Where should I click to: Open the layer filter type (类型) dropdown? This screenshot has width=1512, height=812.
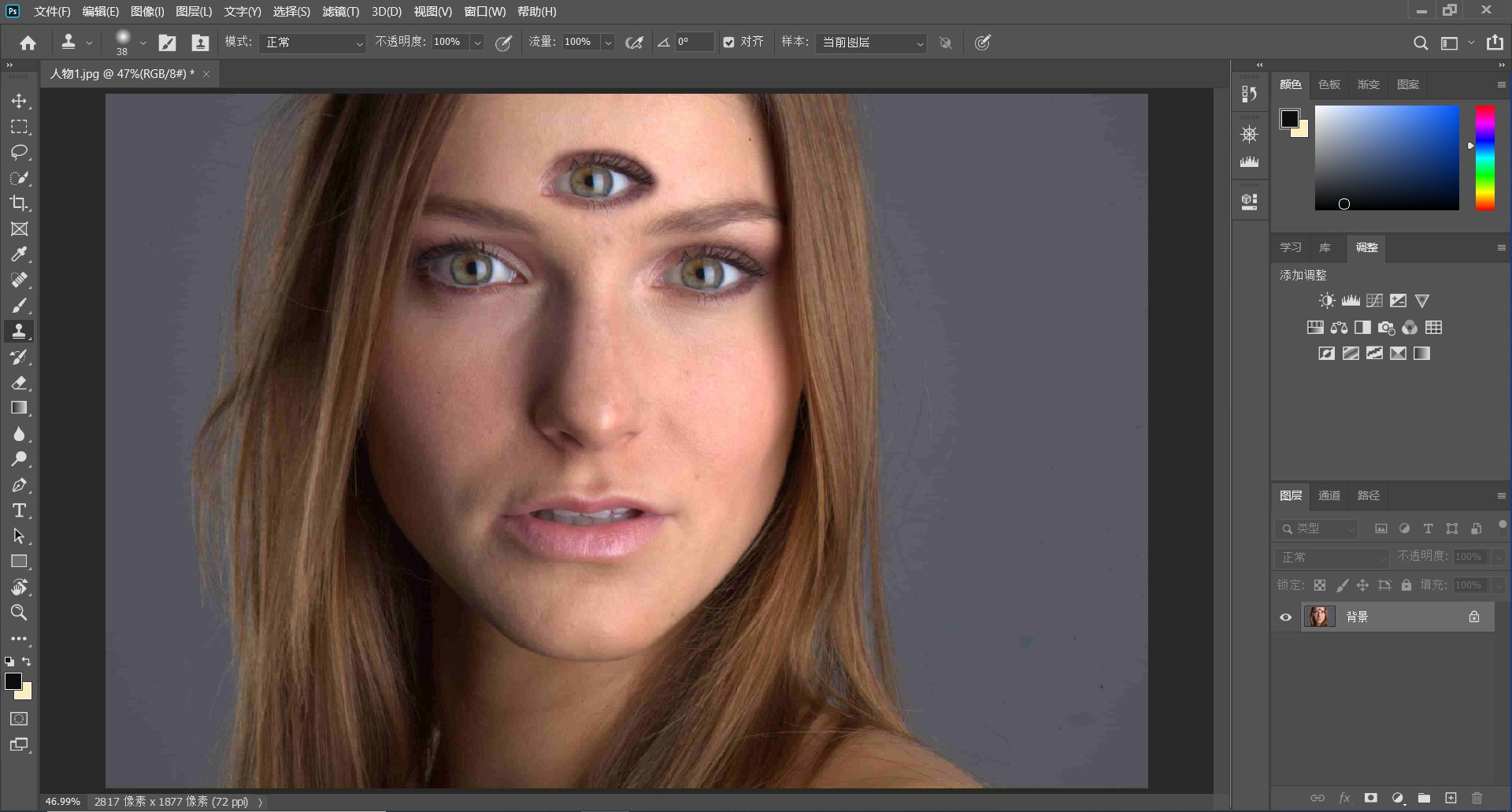[1317, 528]
